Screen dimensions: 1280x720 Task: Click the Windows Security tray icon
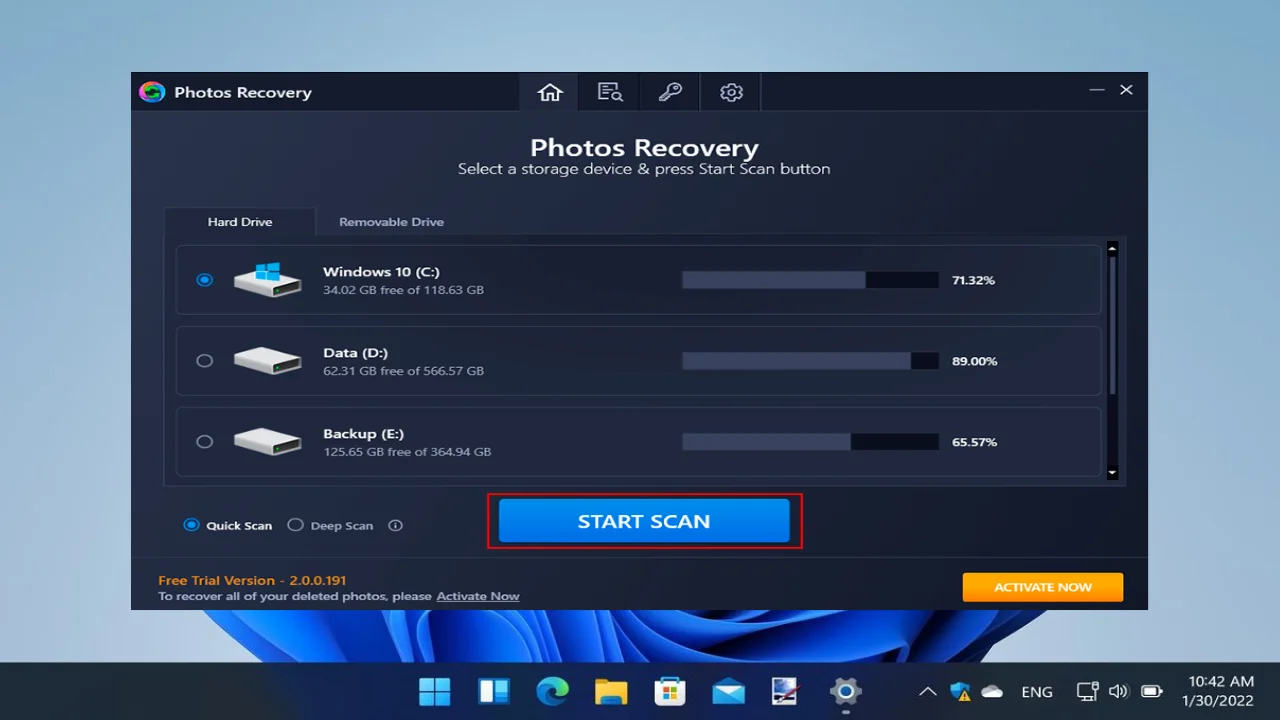pyautogui.click(x=960, y=691)
